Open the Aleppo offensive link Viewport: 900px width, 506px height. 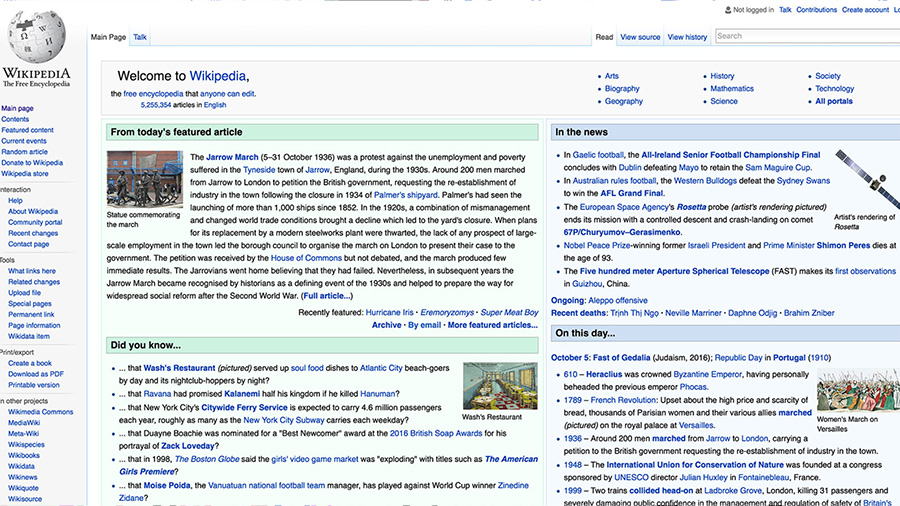tap(618, 301)
